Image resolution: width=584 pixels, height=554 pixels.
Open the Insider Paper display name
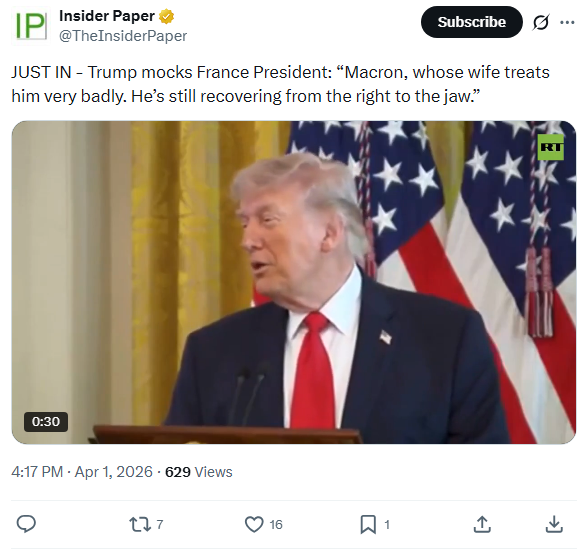107,16
